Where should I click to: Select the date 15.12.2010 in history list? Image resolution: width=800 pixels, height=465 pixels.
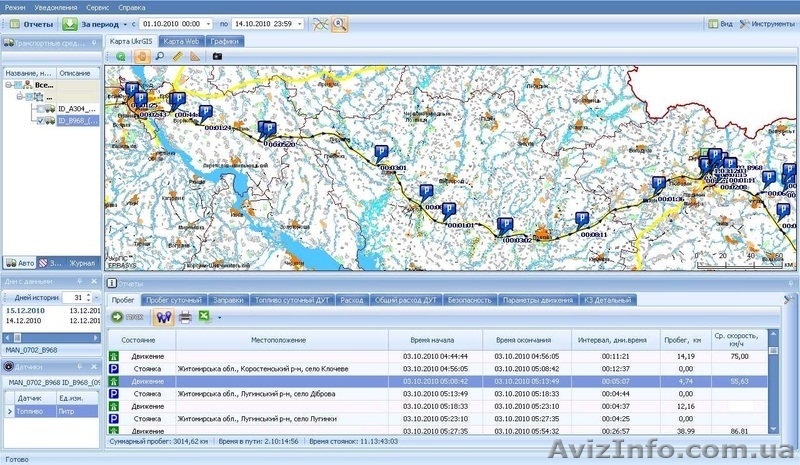25,310
